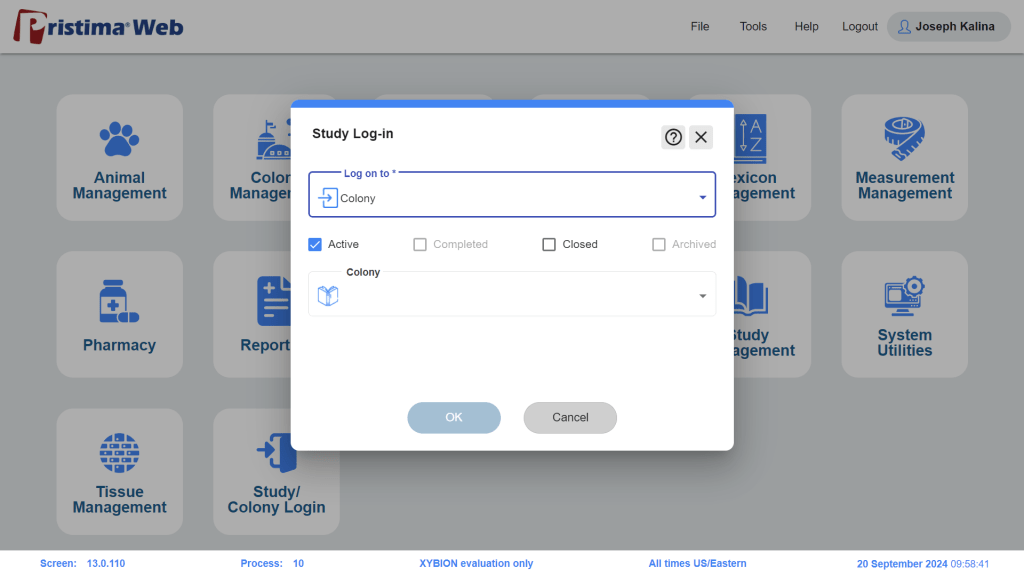Click the System Utilities label
Viewport: 1024px width, 576px height.
click(904, 343)
